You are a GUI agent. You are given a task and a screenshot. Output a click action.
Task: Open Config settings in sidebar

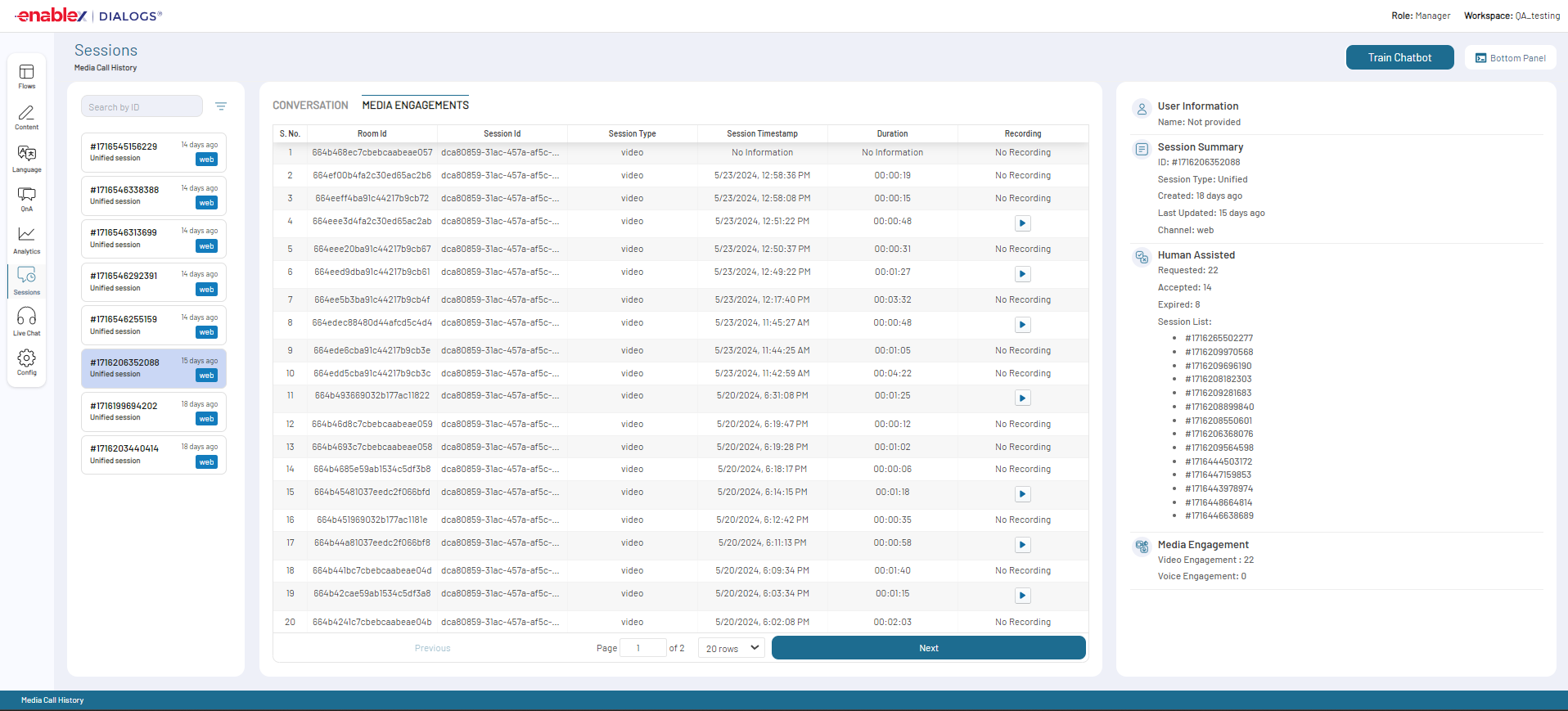(x=26, y=362)
